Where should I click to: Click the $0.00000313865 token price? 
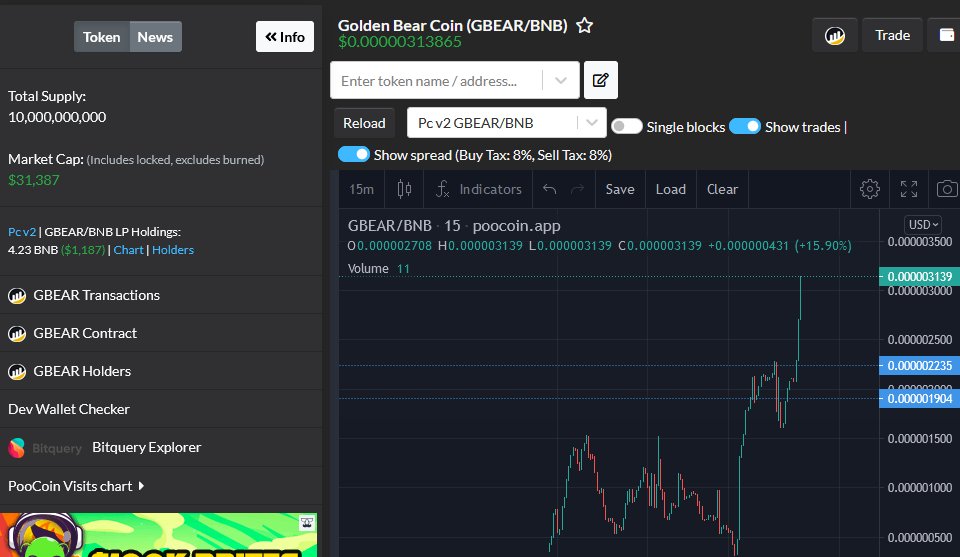(400, 42)
